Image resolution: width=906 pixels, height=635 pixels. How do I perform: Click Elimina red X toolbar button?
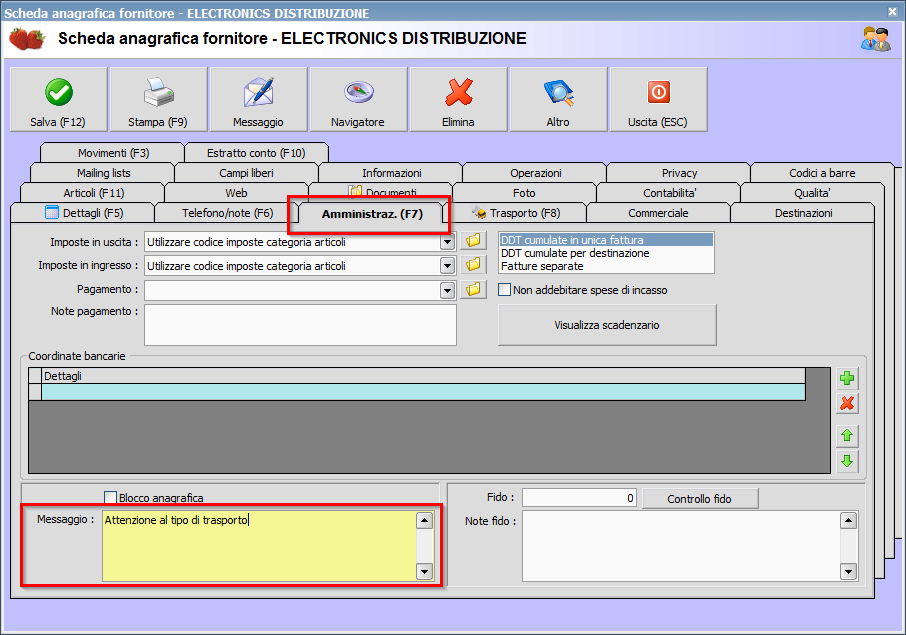pyautogui.click(x=458, y=99)
